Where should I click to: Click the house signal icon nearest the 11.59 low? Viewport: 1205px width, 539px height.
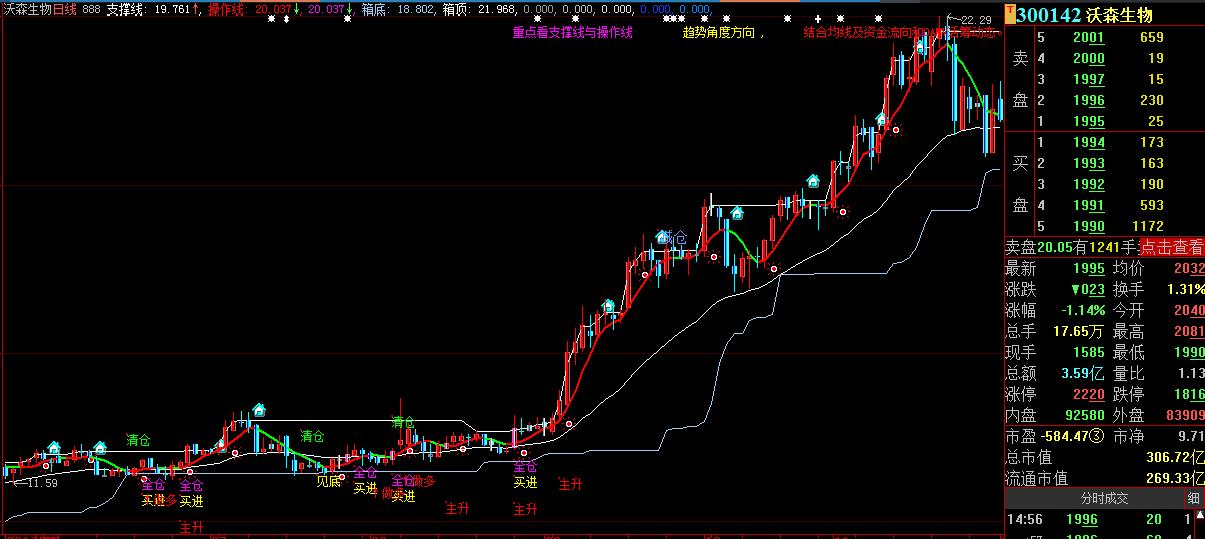[54, 446]
